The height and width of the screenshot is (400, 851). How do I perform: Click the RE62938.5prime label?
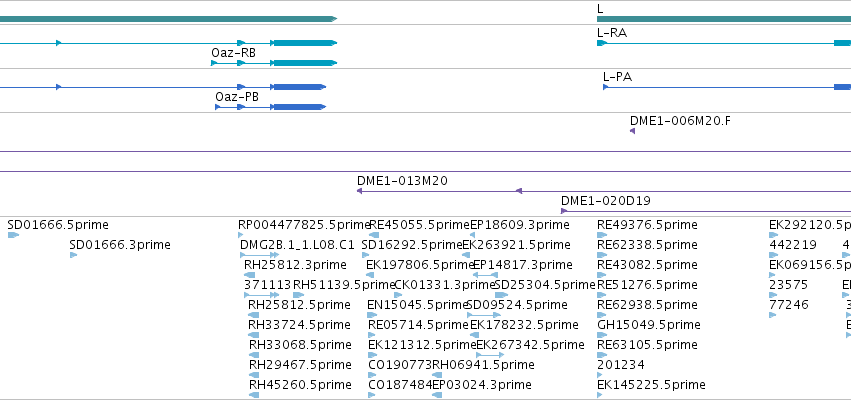coord(647,305)
